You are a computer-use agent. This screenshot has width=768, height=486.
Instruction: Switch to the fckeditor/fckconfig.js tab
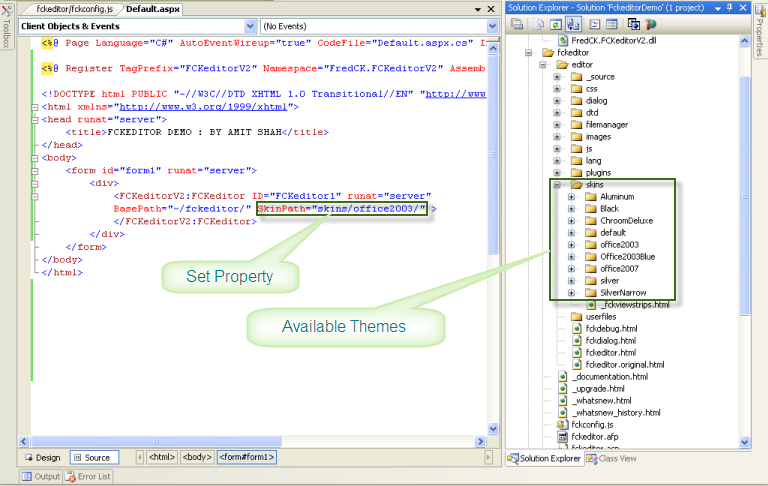coord(74,9)
